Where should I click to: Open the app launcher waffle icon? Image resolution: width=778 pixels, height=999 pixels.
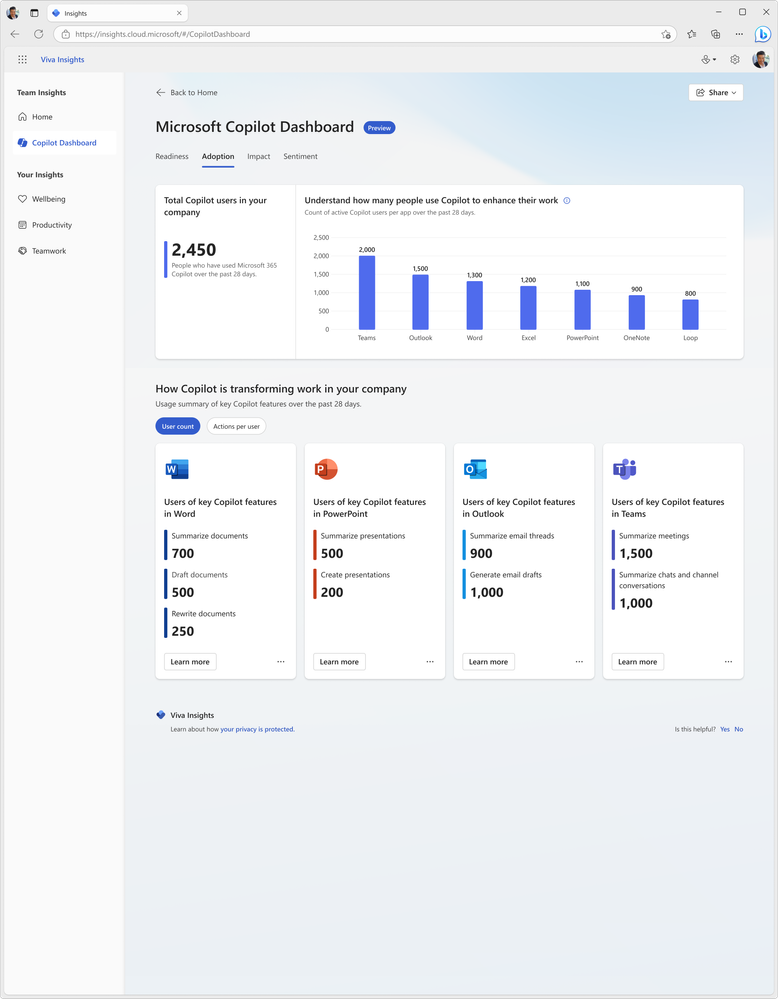(x=22, y=59)
